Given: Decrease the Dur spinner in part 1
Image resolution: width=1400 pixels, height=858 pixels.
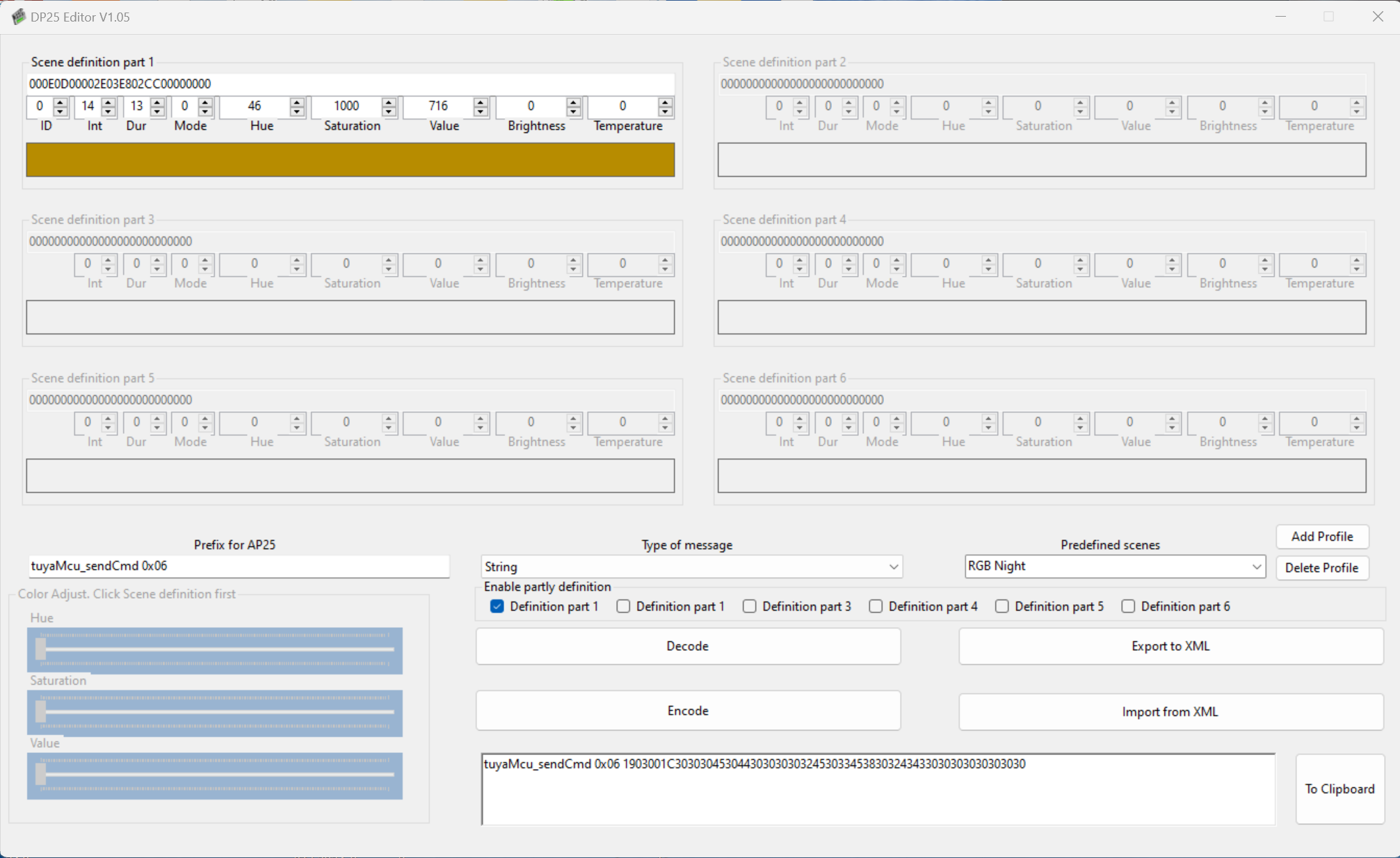Looking at the screenshot, I should [x=157, y=111].
